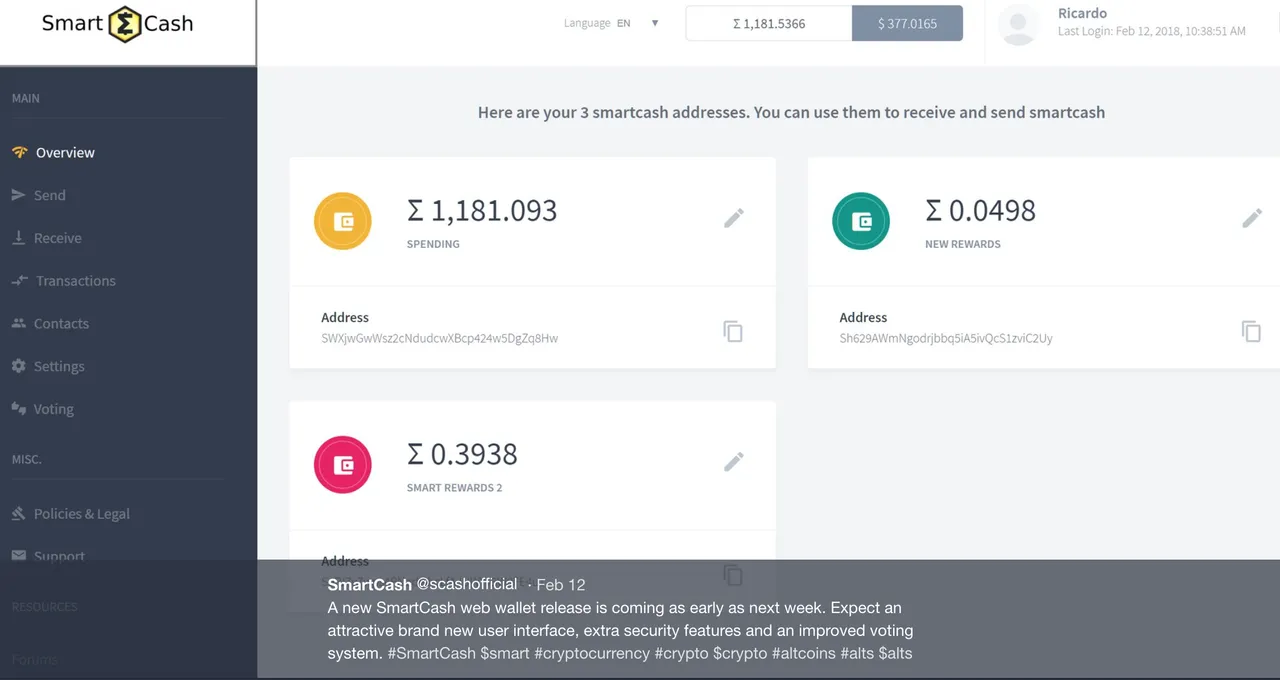Click the yellow Spending wallet icon
The height and width of the screenshot is (680, 1280).
[x=343, y=221]
